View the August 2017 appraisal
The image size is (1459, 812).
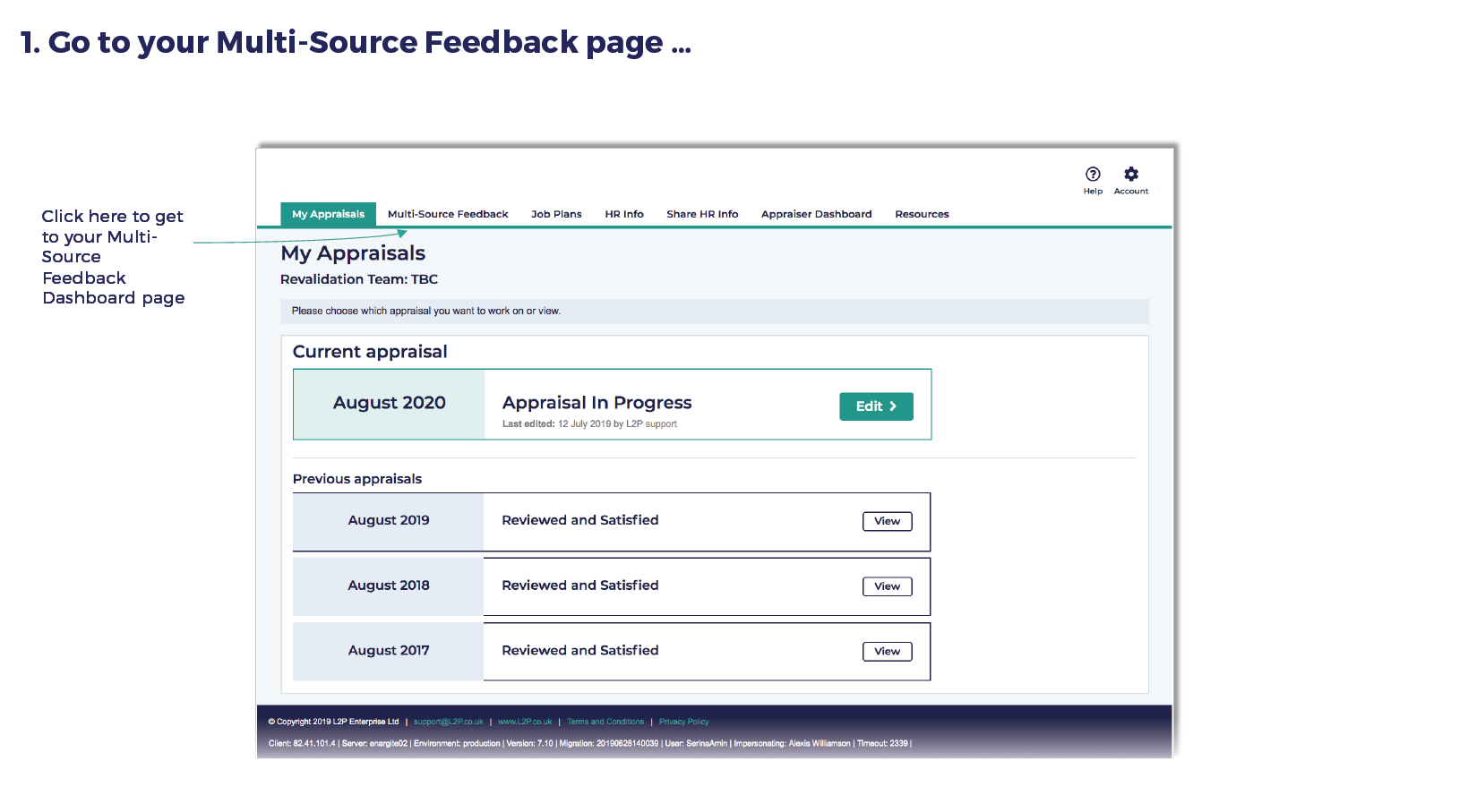point(887,652)
